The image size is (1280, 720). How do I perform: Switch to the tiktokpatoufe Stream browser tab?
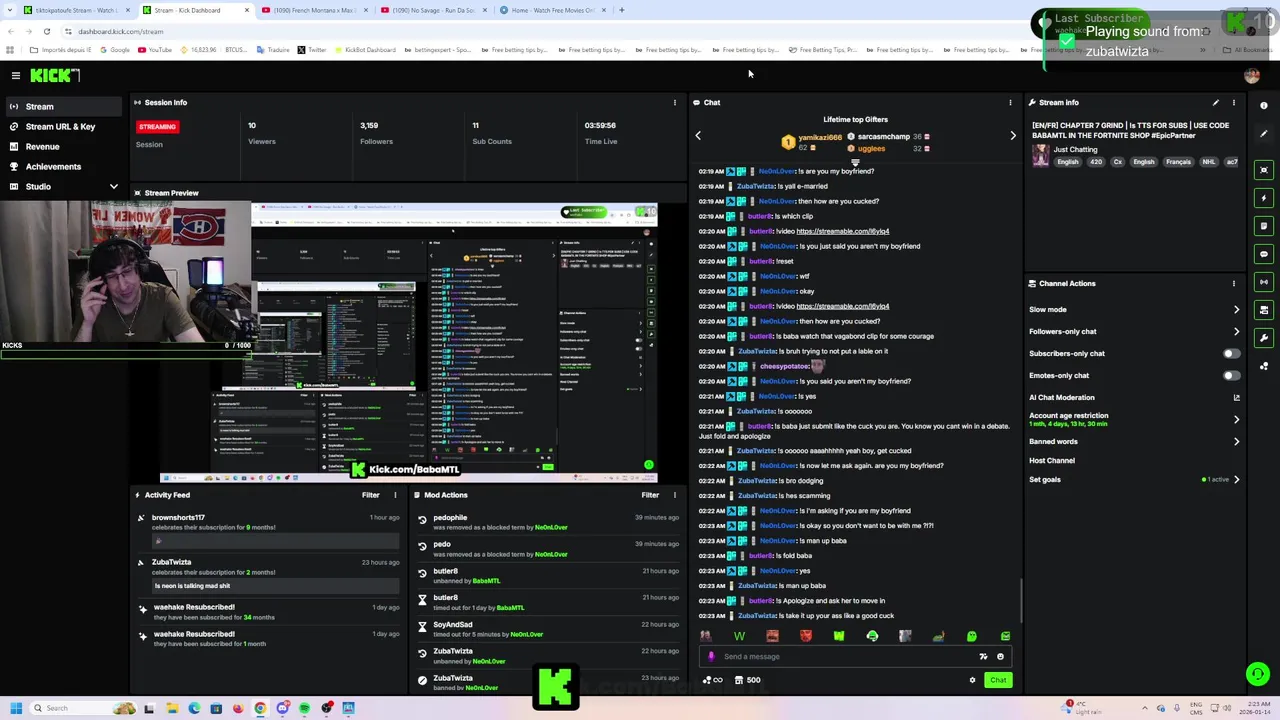click(x=75, y=10)
